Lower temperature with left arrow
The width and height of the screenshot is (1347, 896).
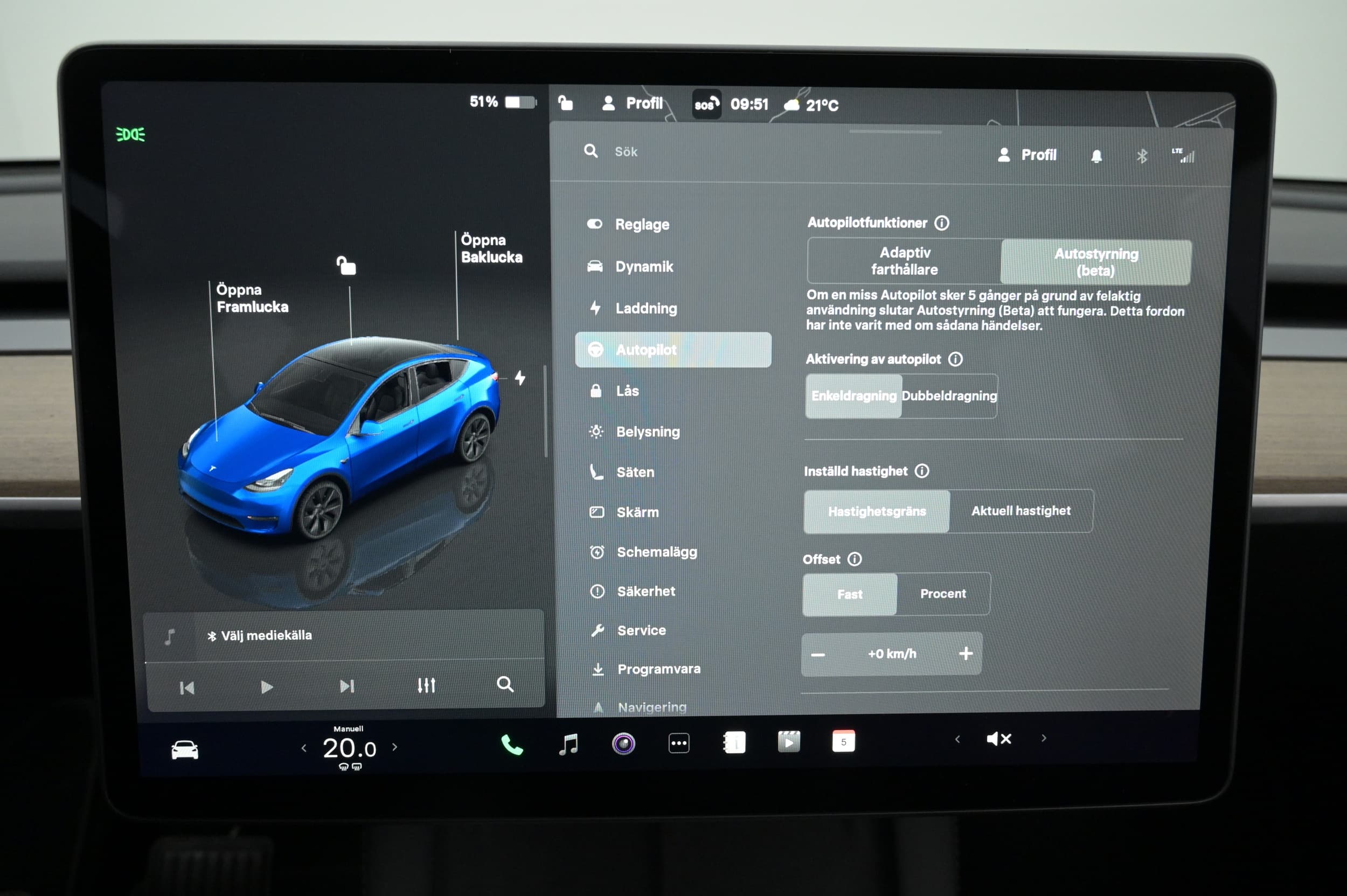point(304,748)
